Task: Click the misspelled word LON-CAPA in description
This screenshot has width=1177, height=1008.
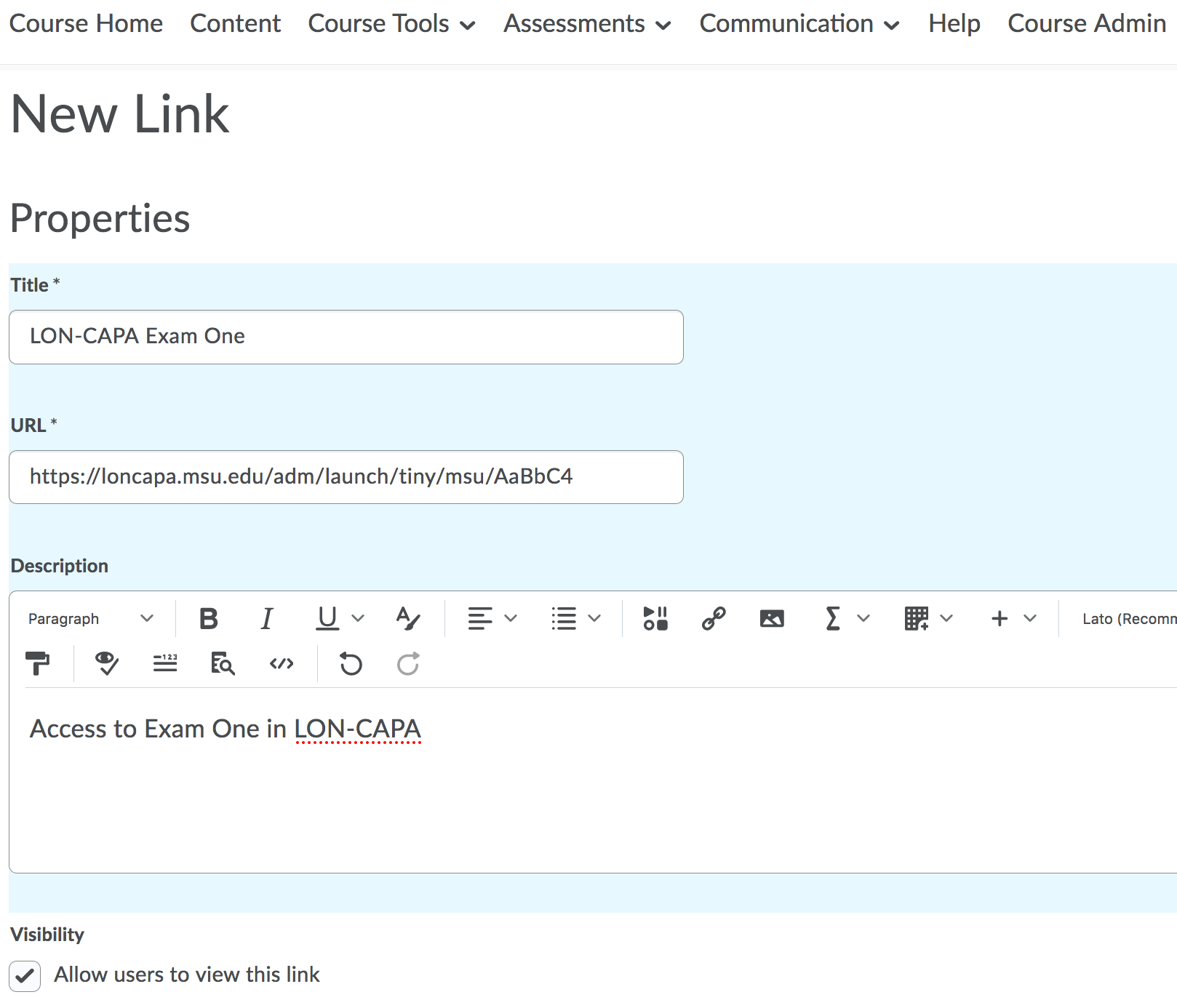Action: click(x=358, y=729)
